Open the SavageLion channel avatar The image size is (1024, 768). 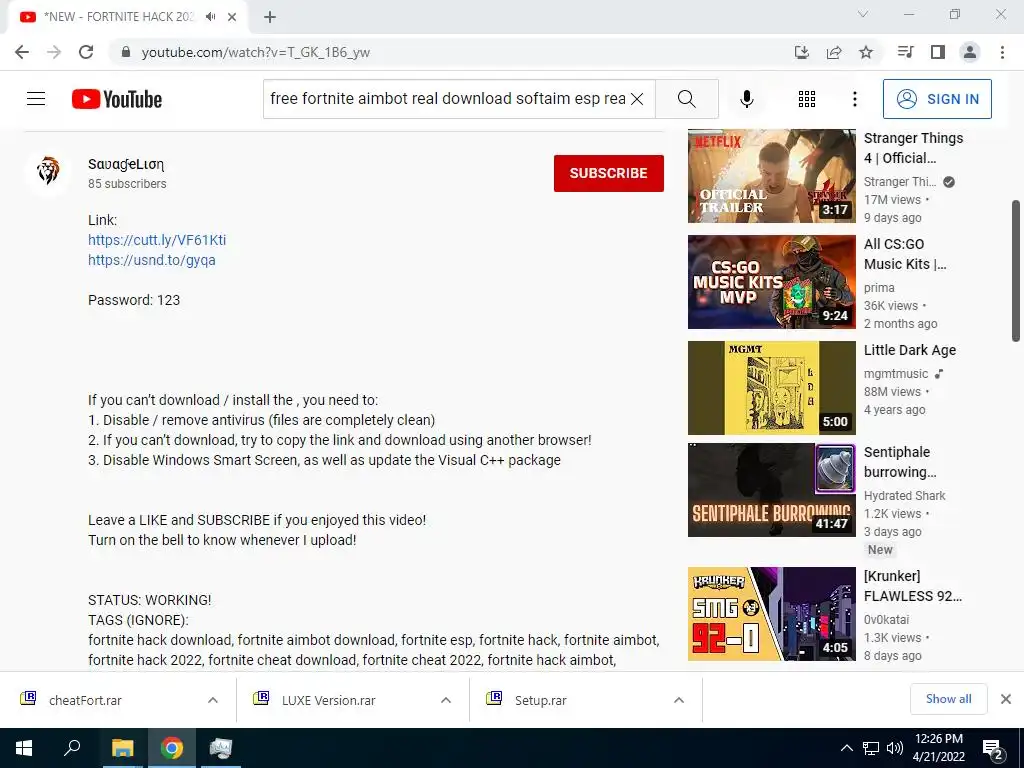pyautogui.click(x=48, y=172)
